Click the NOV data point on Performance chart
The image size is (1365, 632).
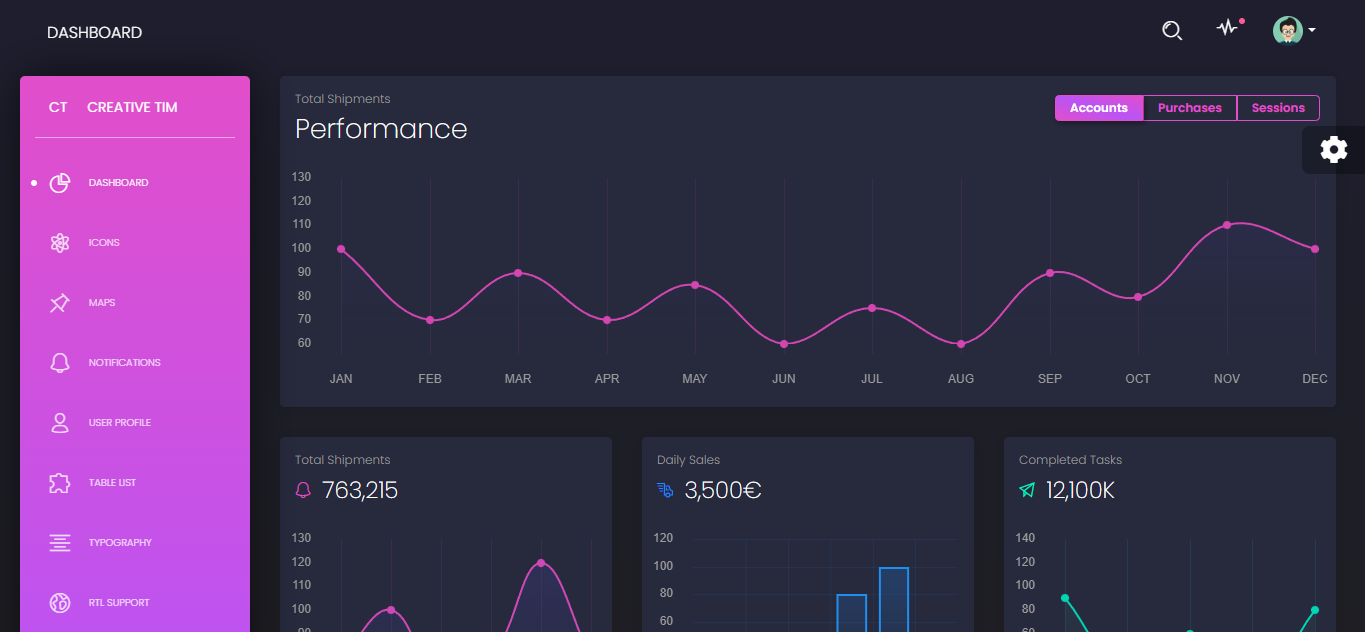[x=1226, y=226]
